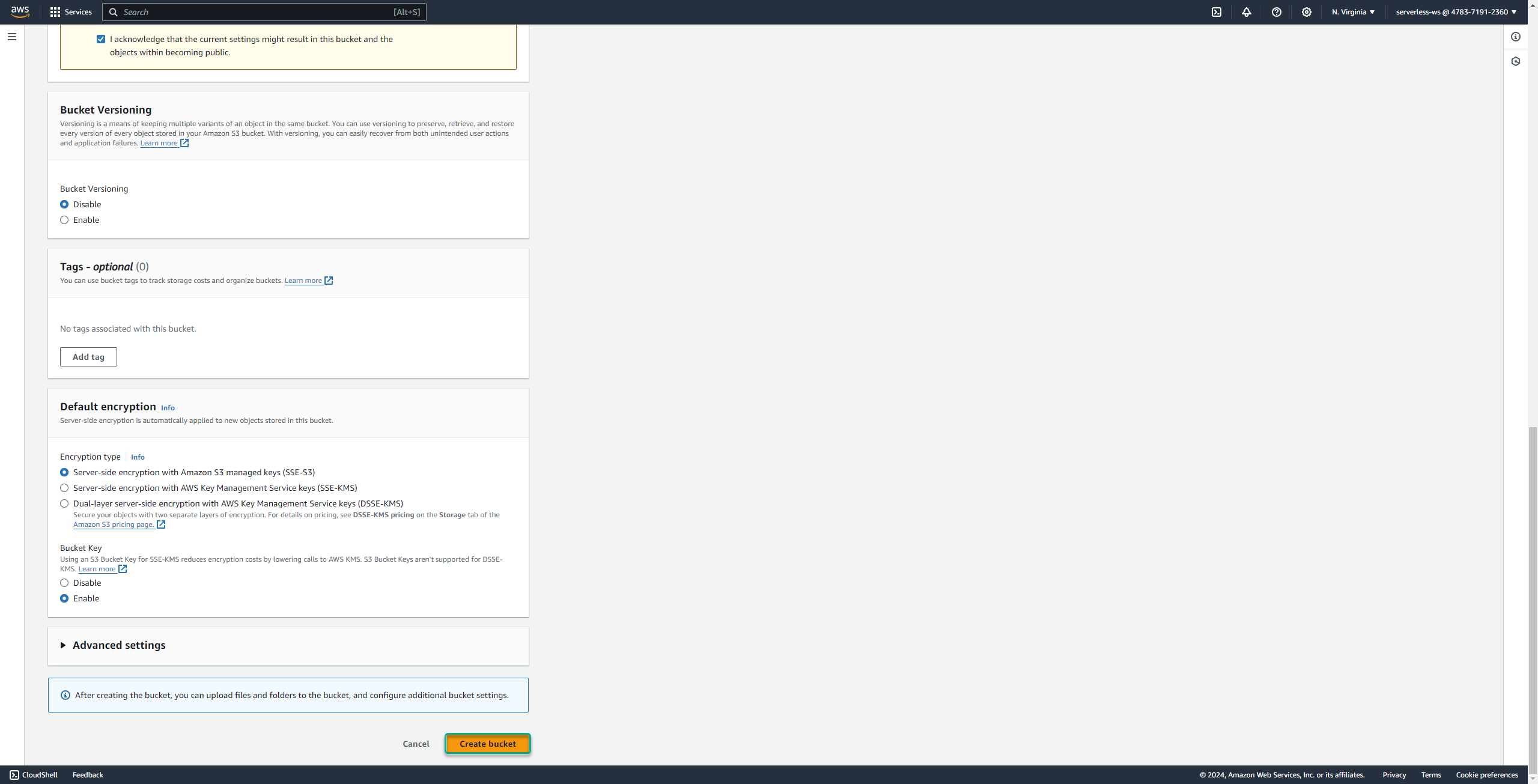Open the help question mark icon
Viewport: 1538px width, 784px height.
pyautogui.click(x=1277, y=12)
